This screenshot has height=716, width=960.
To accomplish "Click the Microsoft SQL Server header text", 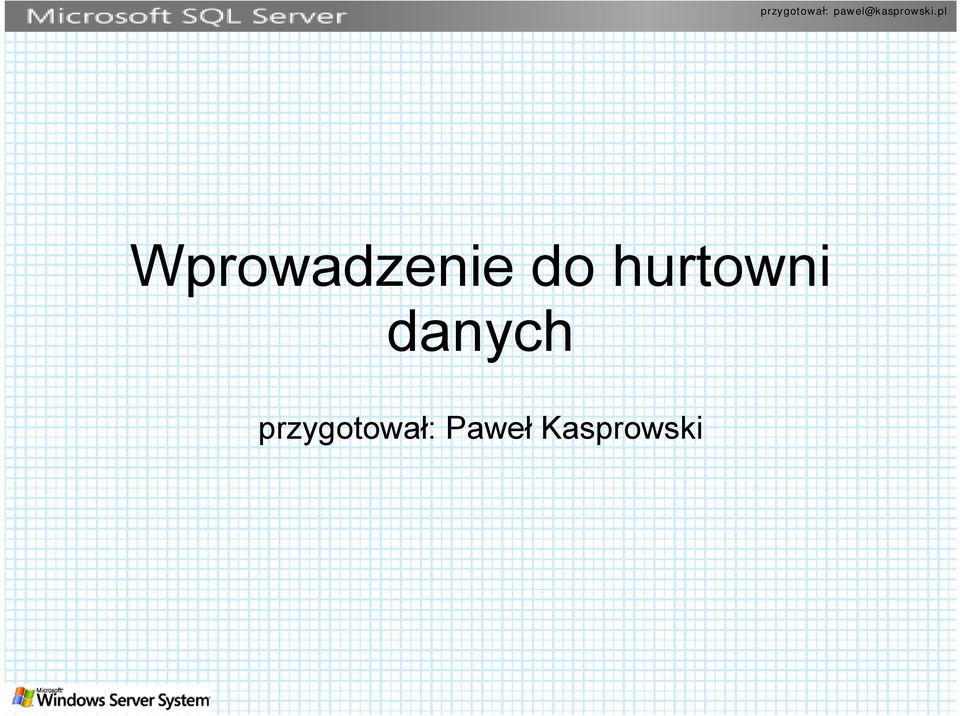I will click(187, 17).
